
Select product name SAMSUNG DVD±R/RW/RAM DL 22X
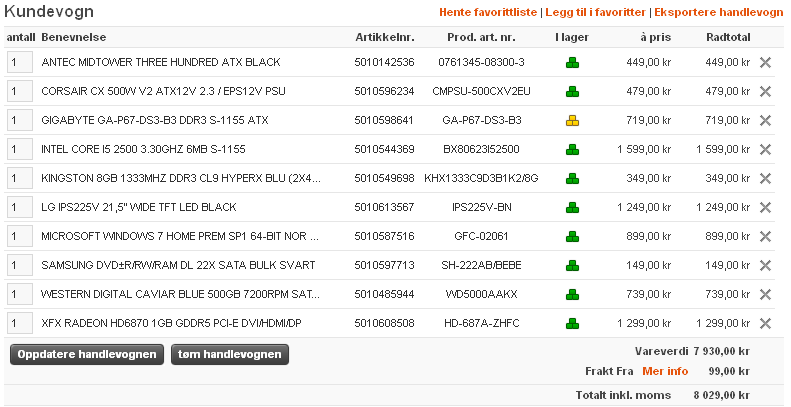pos(178,265)
